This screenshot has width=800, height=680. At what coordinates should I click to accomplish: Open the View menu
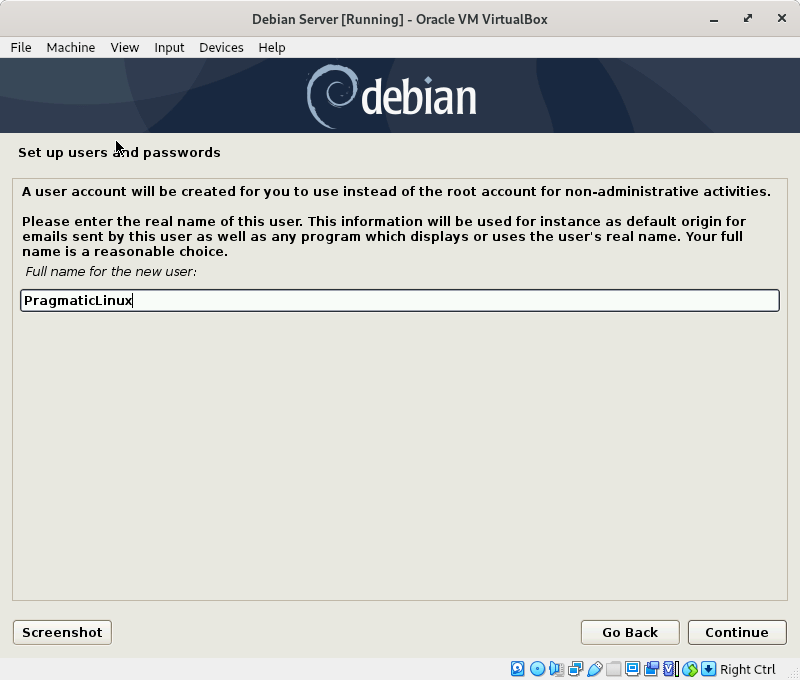(x=124, y=47)
